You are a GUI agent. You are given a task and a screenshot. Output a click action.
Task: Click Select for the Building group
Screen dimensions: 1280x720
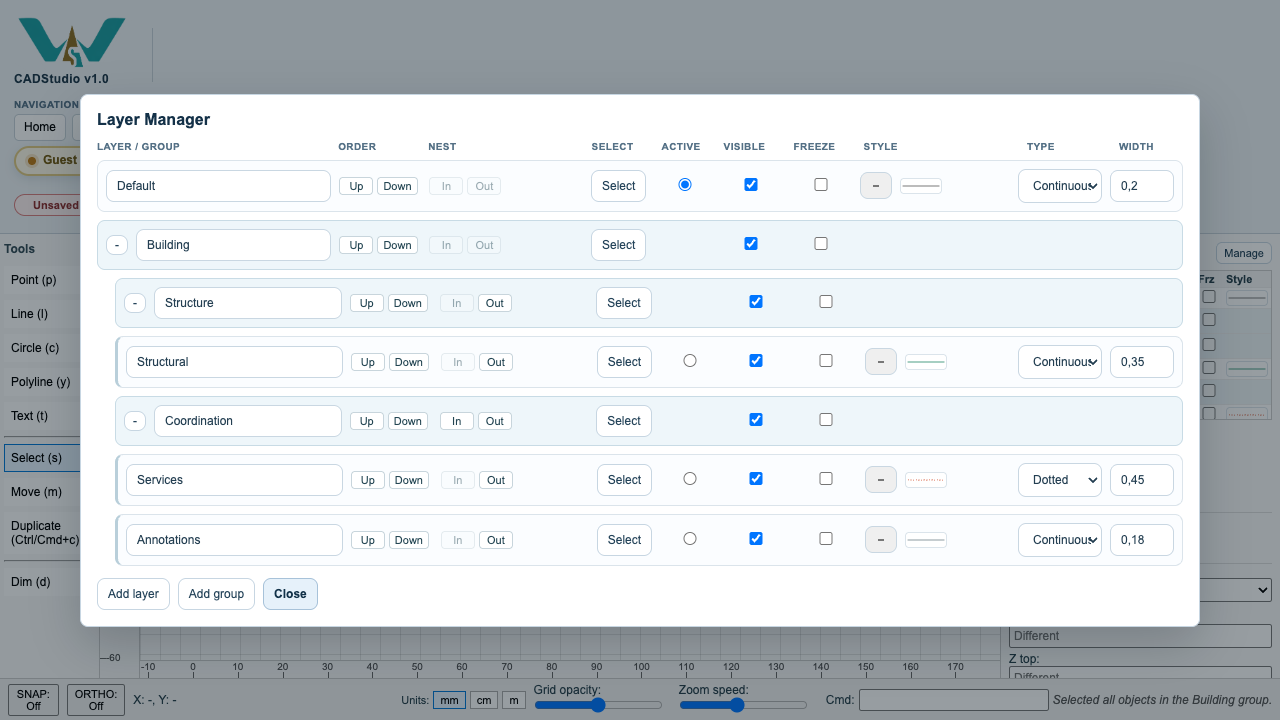[619, 245]
